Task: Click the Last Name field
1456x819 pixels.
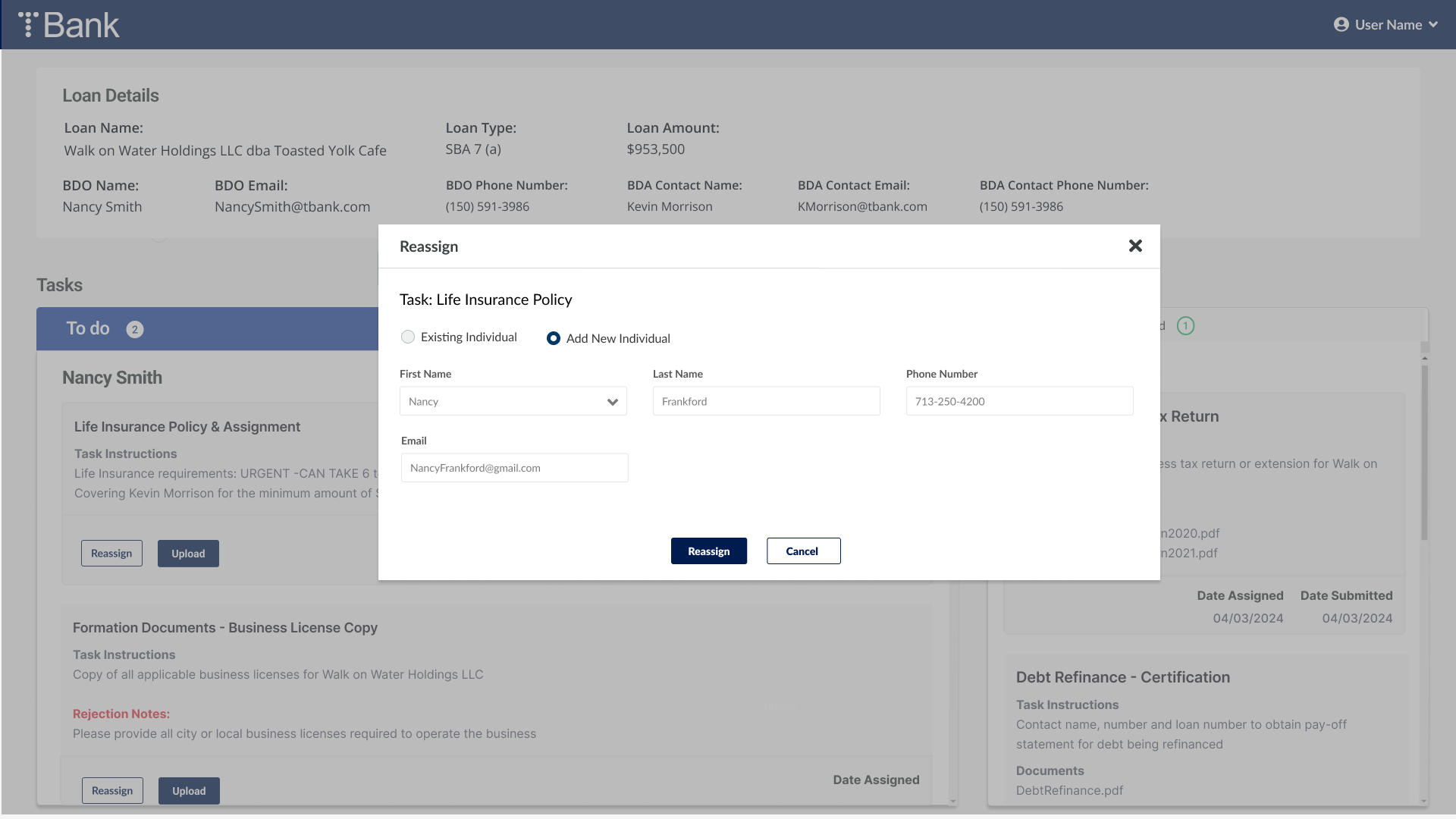Action: tap(766, 401)
